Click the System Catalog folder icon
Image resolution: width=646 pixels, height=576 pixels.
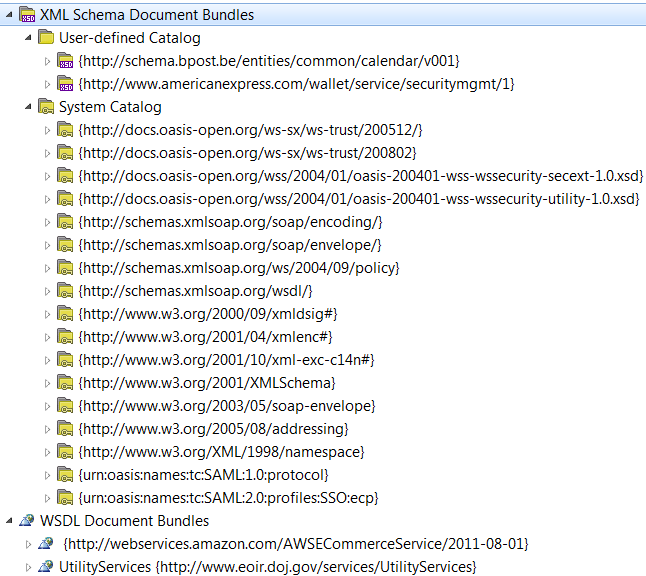46,107
